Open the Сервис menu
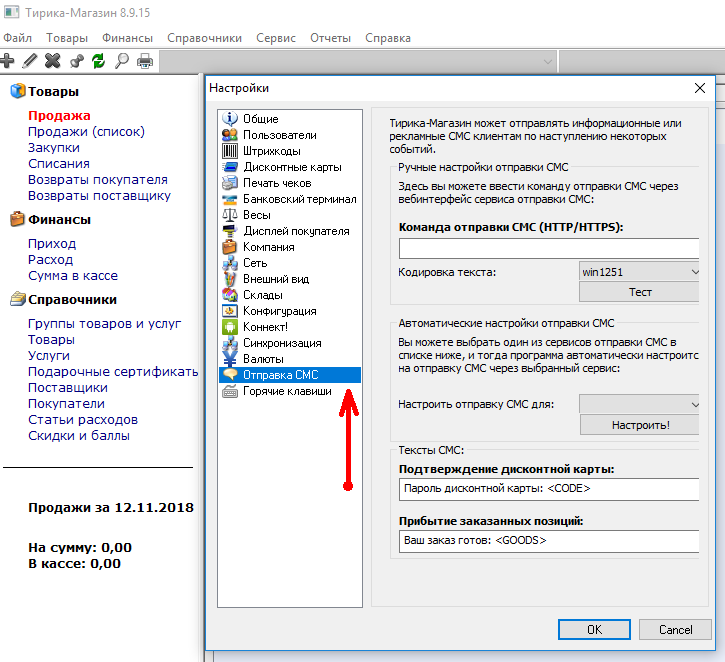 (276, 38)
